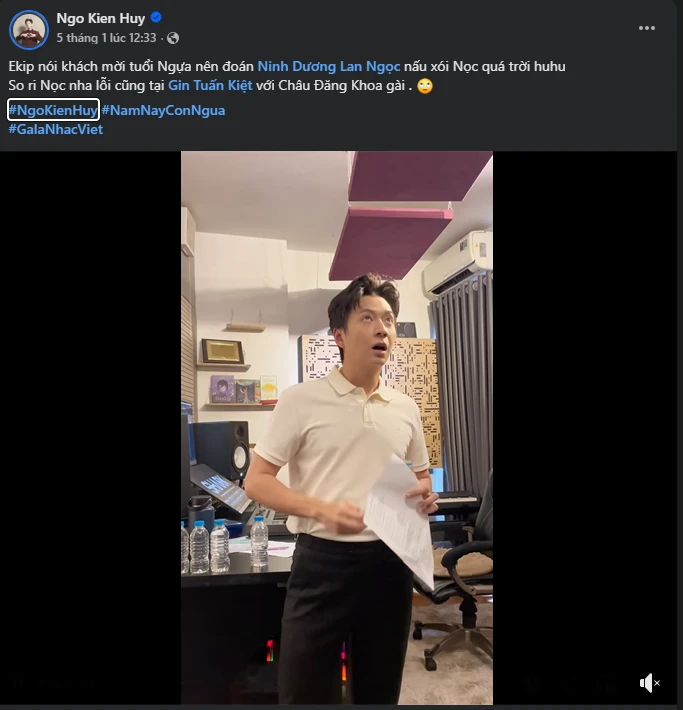Click the #GalaNhacViet hashtag
The width and height of the screenshot is (683, 710).
tap(55, 129)
